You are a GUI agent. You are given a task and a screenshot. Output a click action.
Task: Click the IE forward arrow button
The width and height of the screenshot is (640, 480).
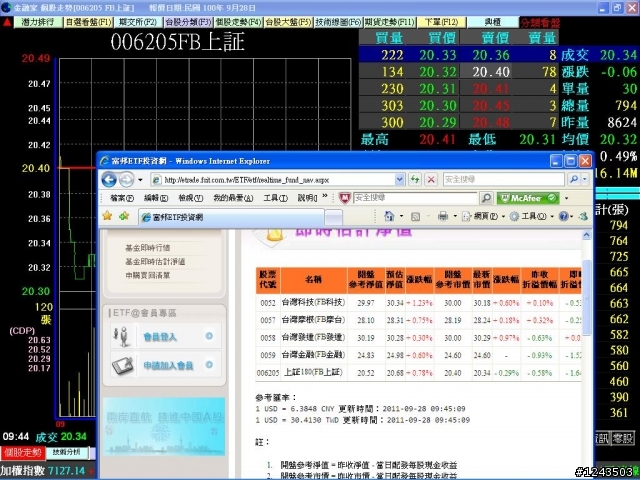tap(127, 180)
